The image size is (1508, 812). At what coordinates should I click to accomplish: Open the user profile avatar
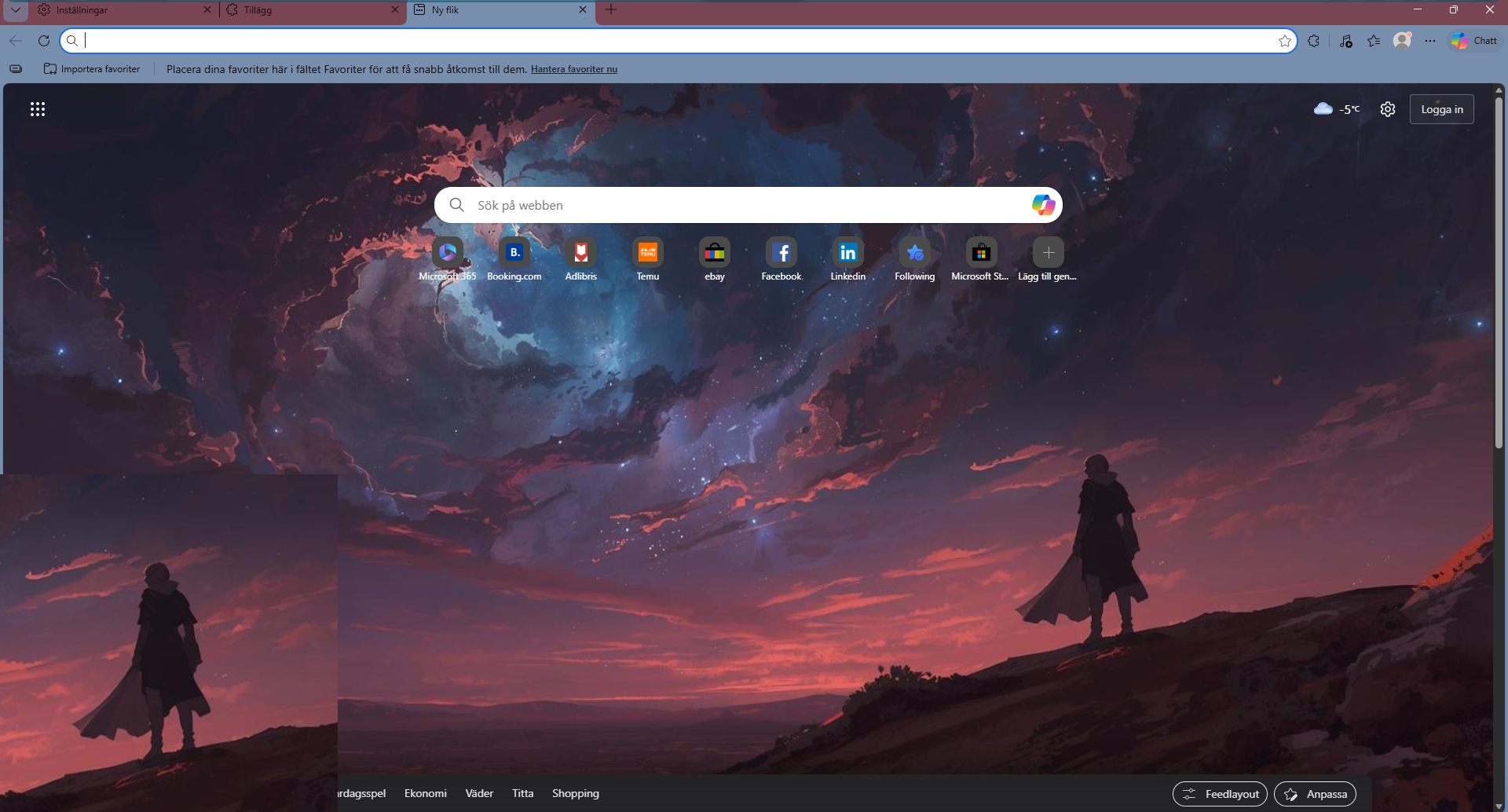coord(1402,41)
